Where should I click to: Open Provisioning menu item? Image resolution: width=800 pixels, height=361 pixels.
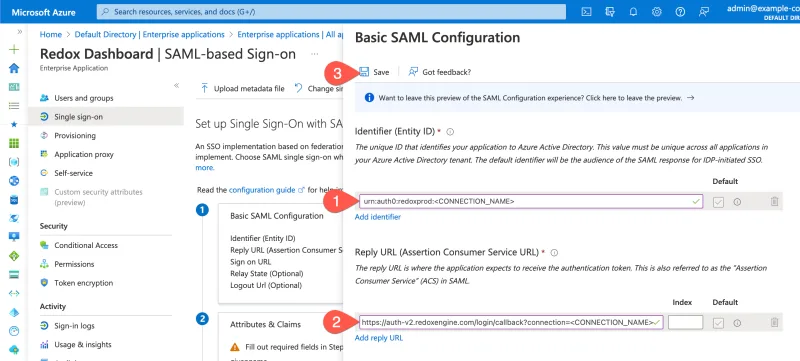click(x=74, y=136)
